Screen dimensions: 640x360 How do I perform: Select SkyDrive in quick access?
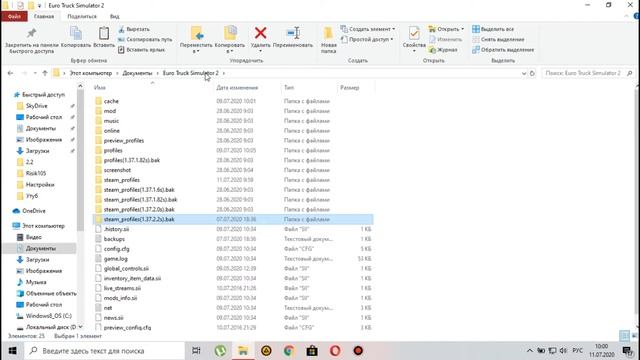pyautogui.click(x=37, y=106)
